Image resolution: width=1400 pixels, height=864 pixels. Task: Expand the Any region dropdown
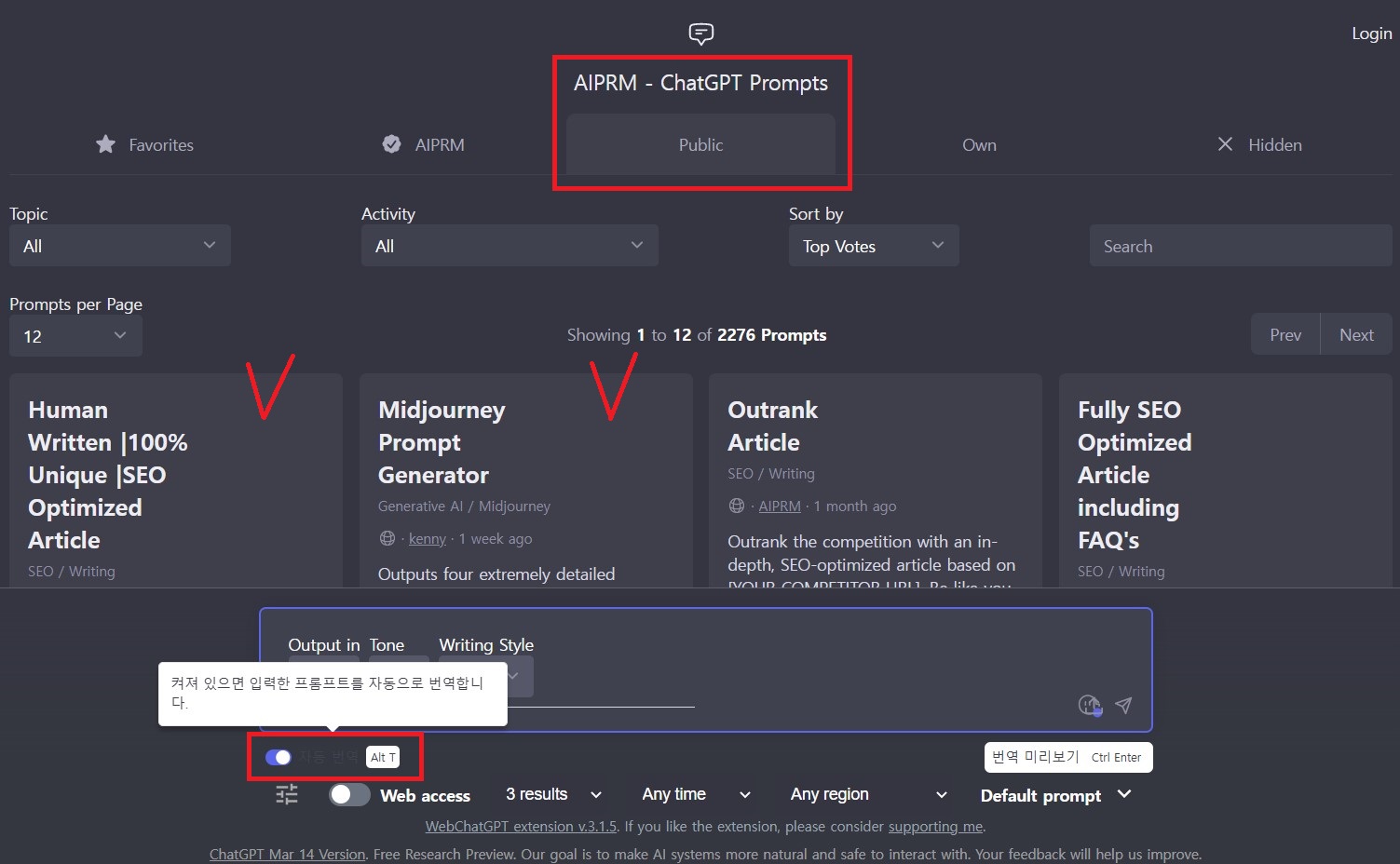[x=868, y=794]
